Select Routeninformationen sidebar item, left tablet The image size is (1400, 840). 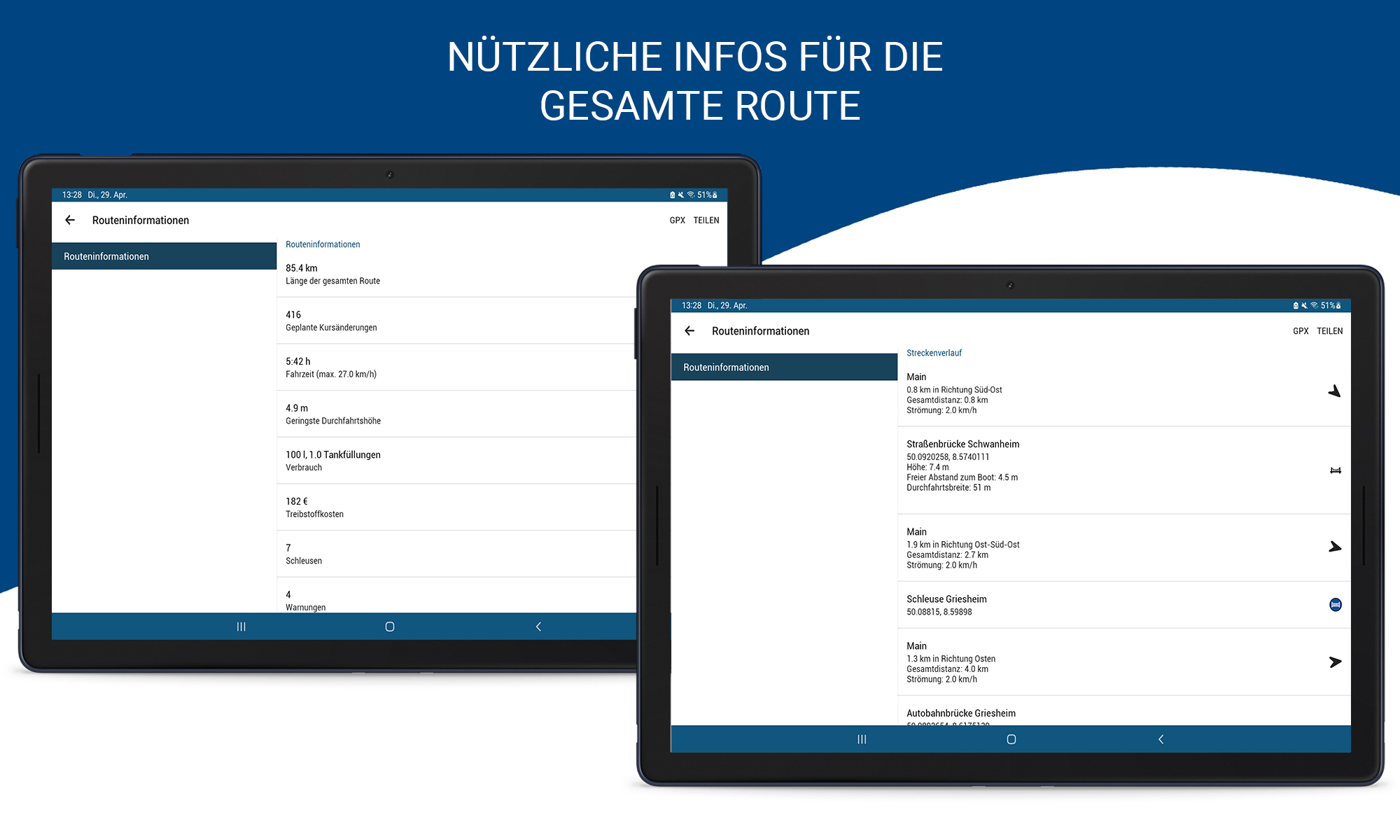[164, 256]
